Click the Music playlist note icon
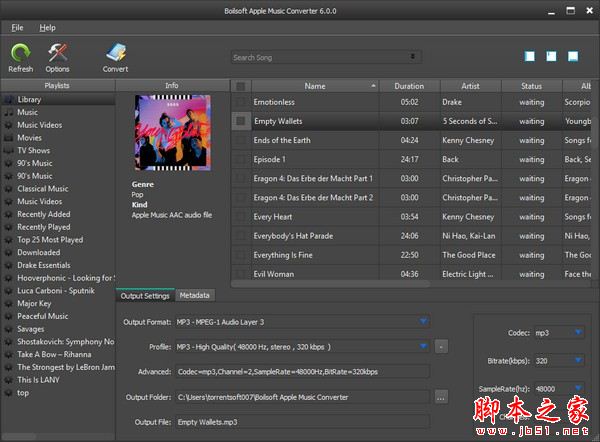This screenshot has height=442, width=600. pos(8,113)
